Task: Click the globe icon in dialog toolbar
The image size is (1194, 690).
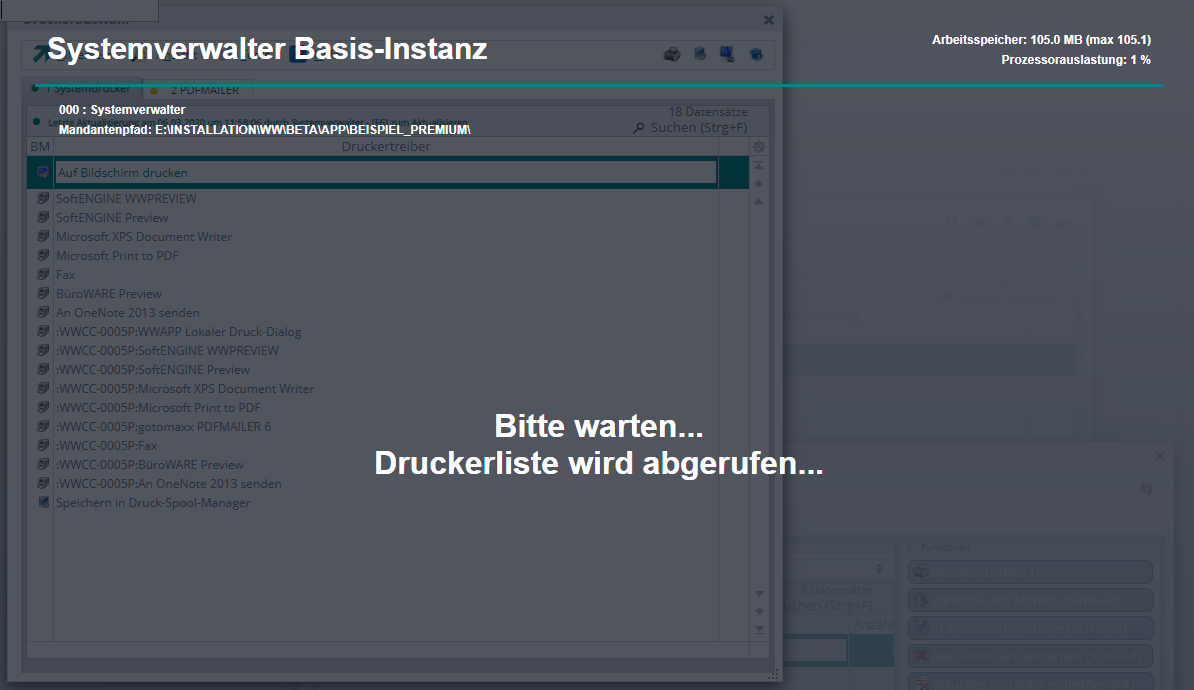Action: (756, 54)
